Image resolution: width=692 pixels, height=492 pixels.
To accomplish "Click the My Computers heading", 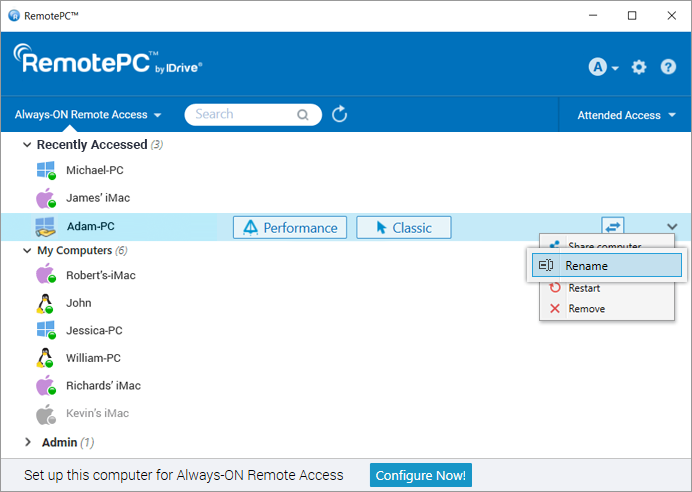I will [75, 251].
